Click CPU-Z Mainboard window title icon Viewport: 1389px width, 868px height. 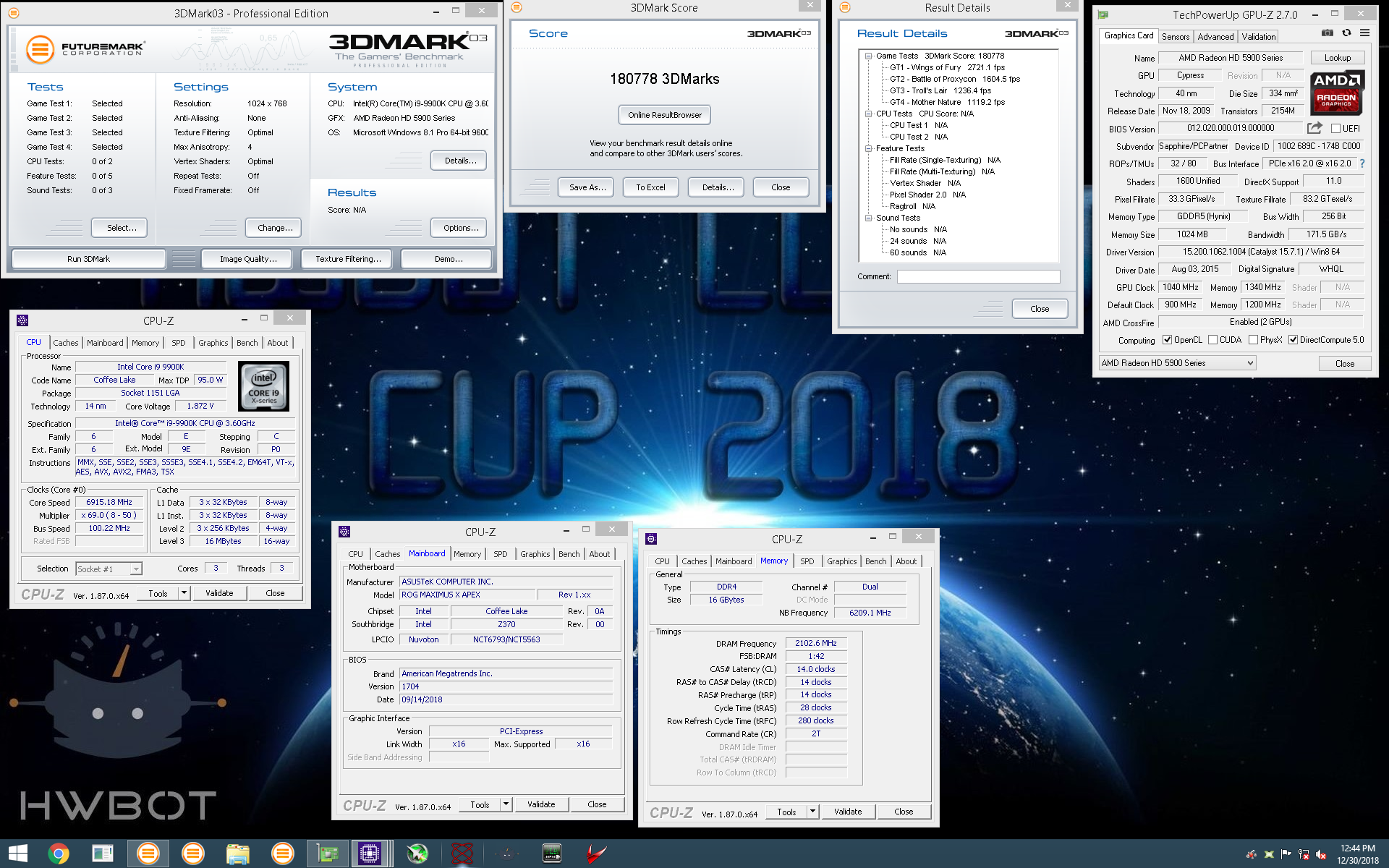[x=344, y=532]
